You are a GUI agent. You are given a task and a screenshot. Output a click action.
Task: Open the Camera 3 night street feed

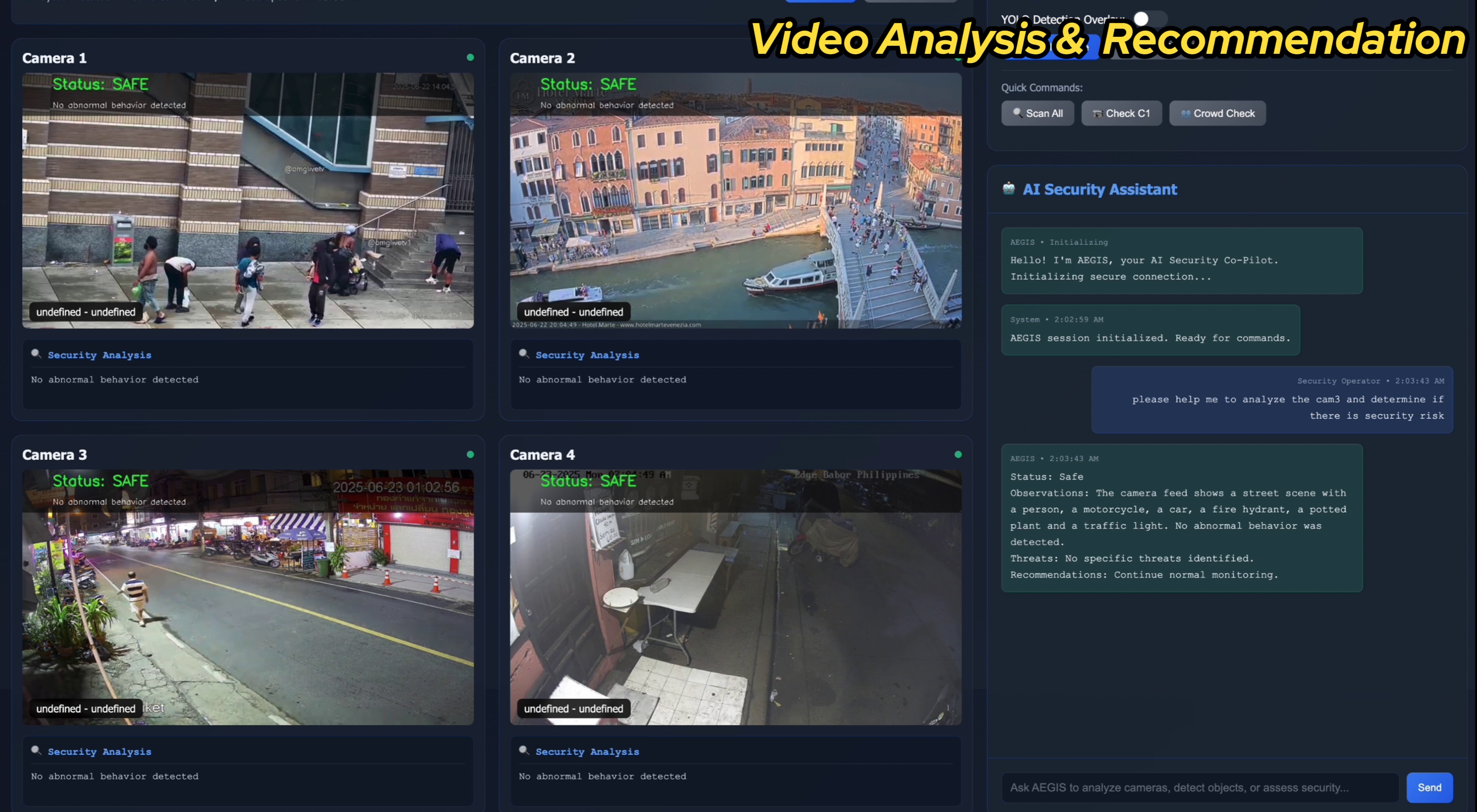click(248, 597)
